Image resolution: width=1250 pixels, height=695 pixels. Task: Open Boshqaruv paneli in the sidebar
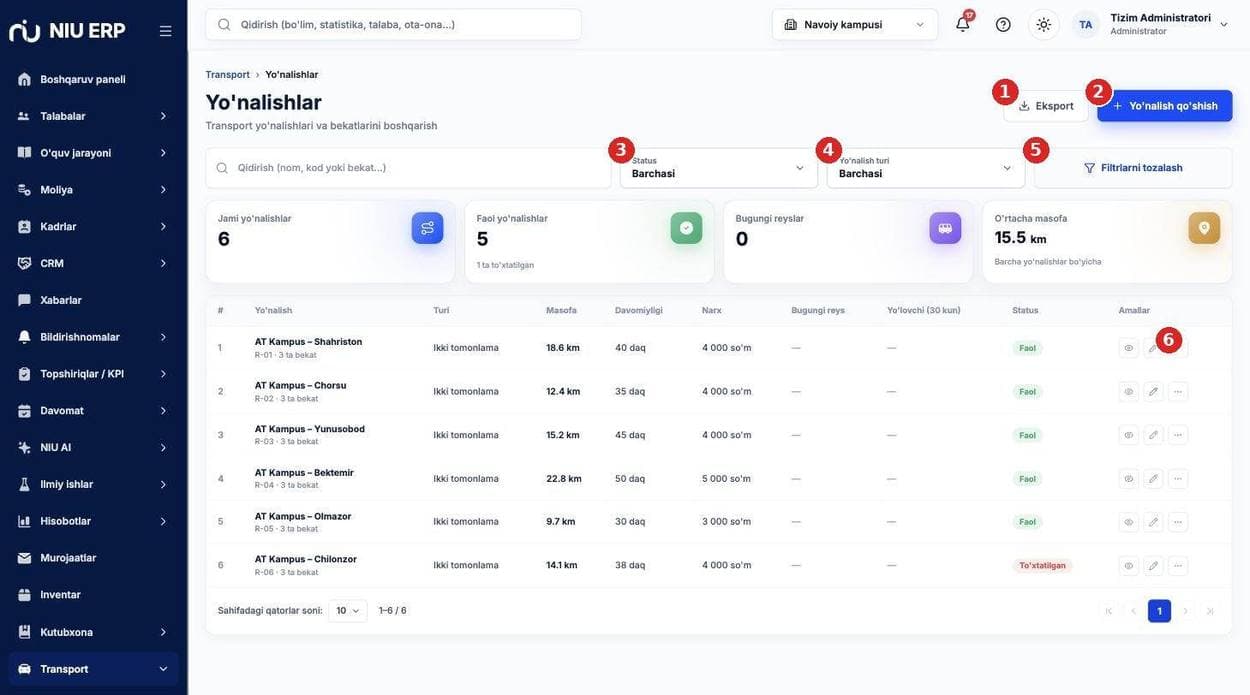[94, 79]
